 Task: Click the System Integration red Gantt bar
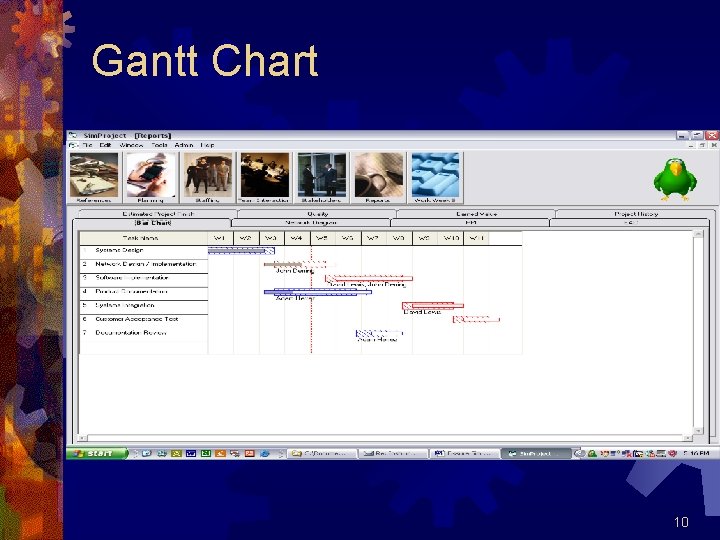pos(433,306)
